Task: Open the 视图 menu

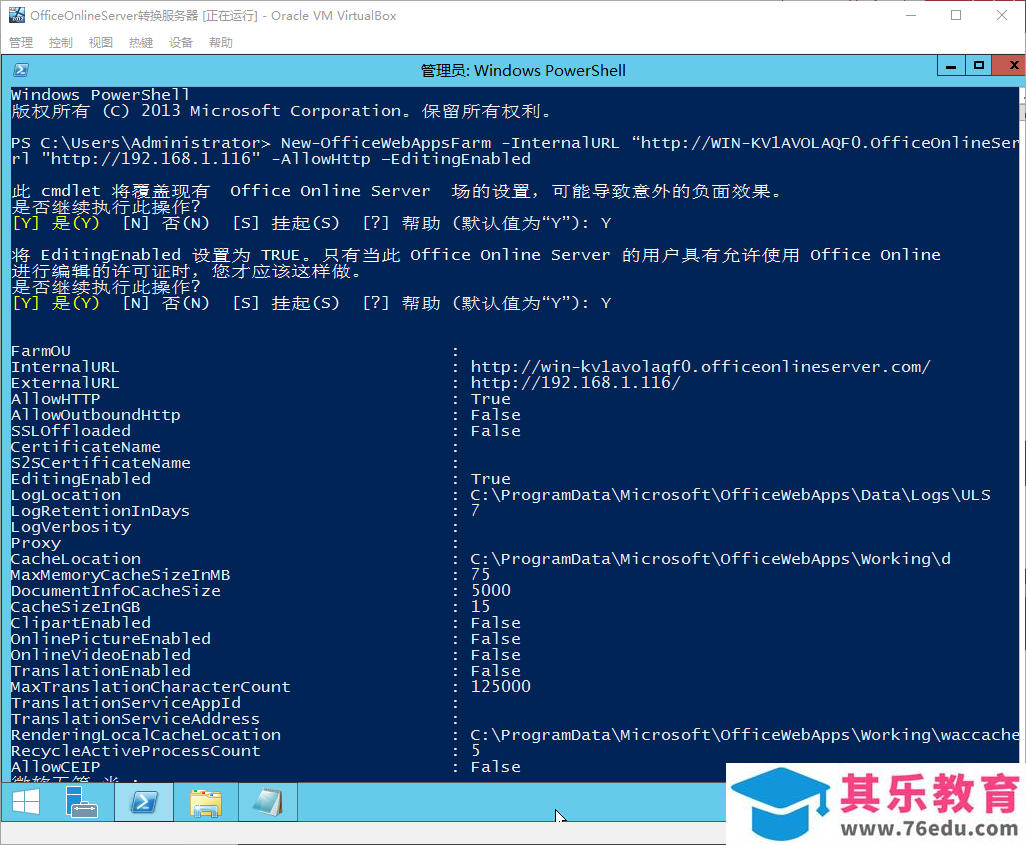Action: (x=101, y=43)
